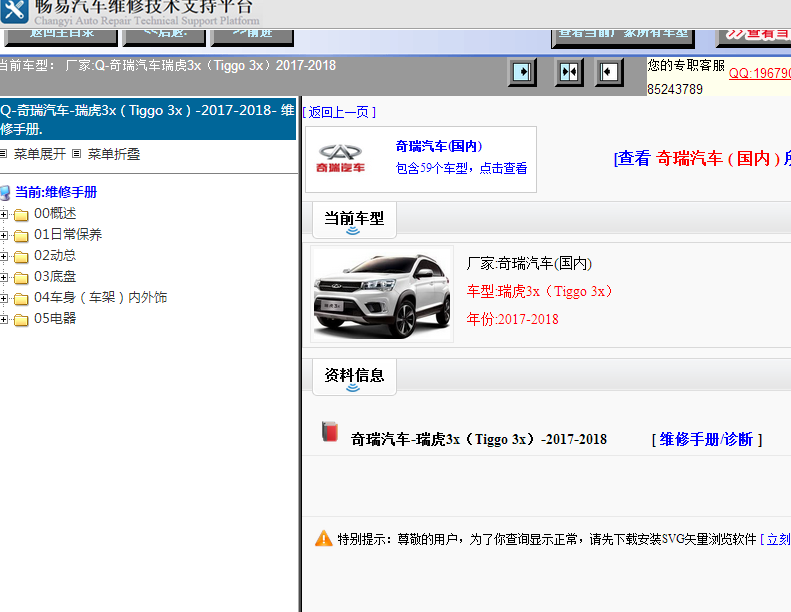Expand the 04车身（车架）内外饰 node
The height and width of the screenshot is (612, 791).
click(x=4, y=298)
